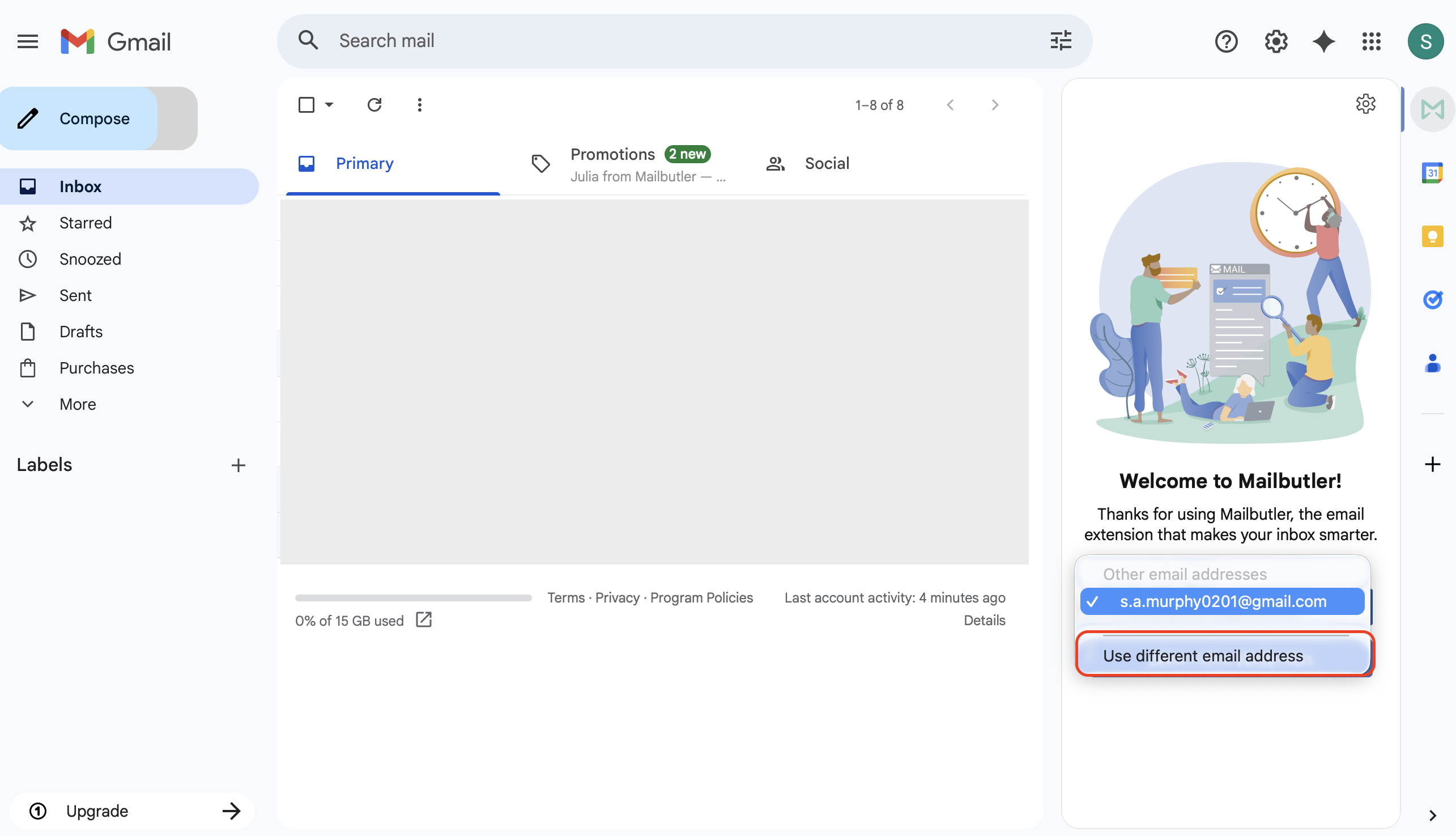
Task: Click the Labels heading
Action: point(44,465)
